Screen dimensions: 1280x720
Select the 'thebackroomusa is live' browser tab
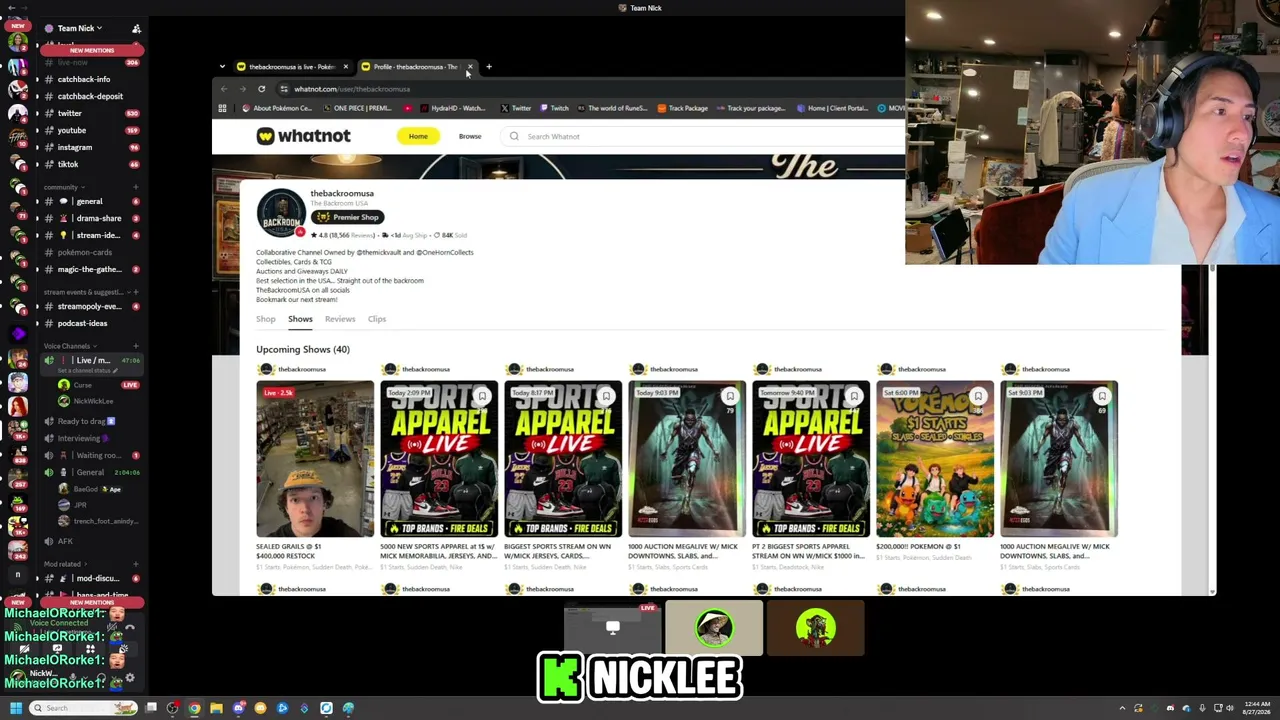click(x=292, y=67)
